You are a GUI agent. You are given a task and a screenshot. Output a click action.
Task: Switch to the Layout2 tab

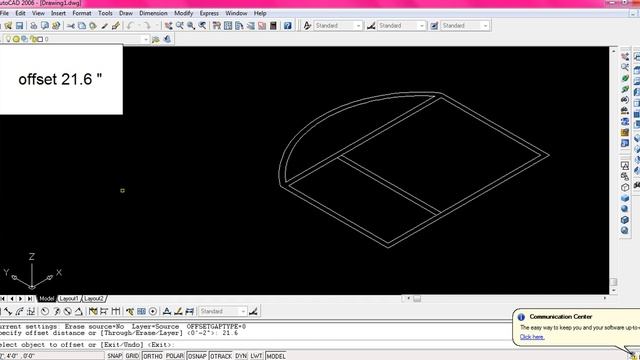pos(94,299)
